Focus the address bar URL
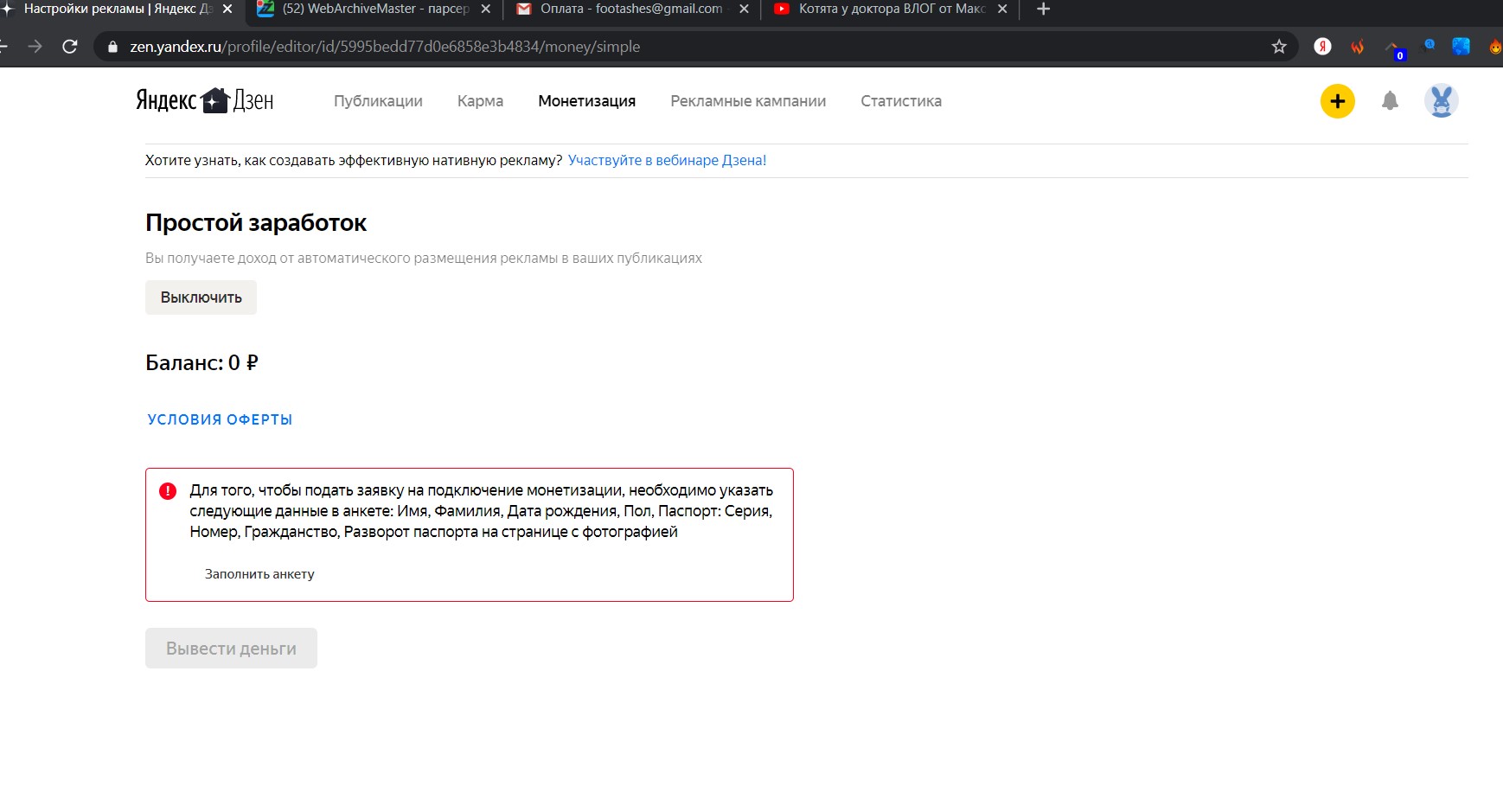Screen dimensions: 1503x812 click(385, 47)
